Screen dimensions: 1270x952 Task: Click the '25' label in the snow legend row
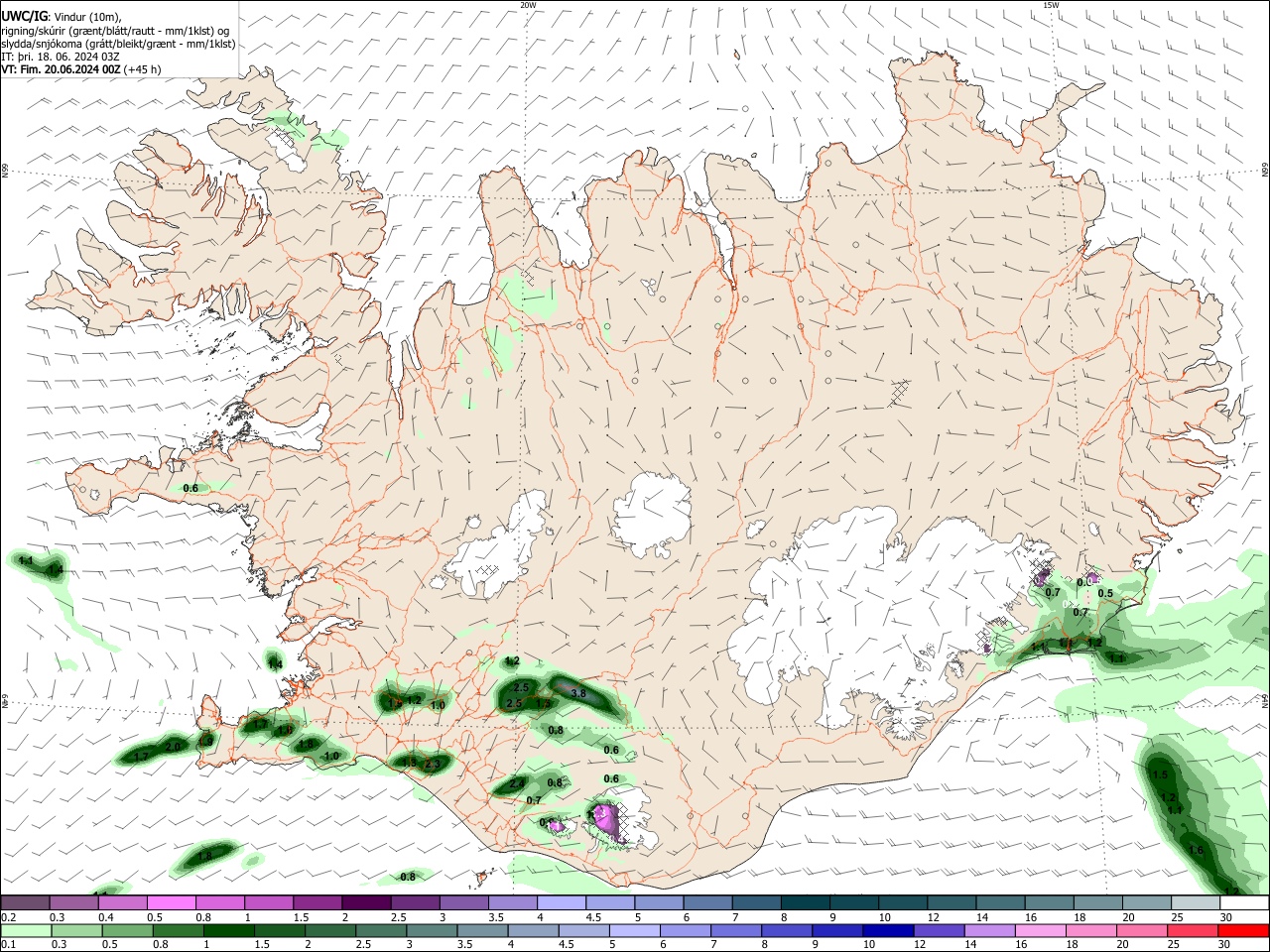(x=1177, y=917)
